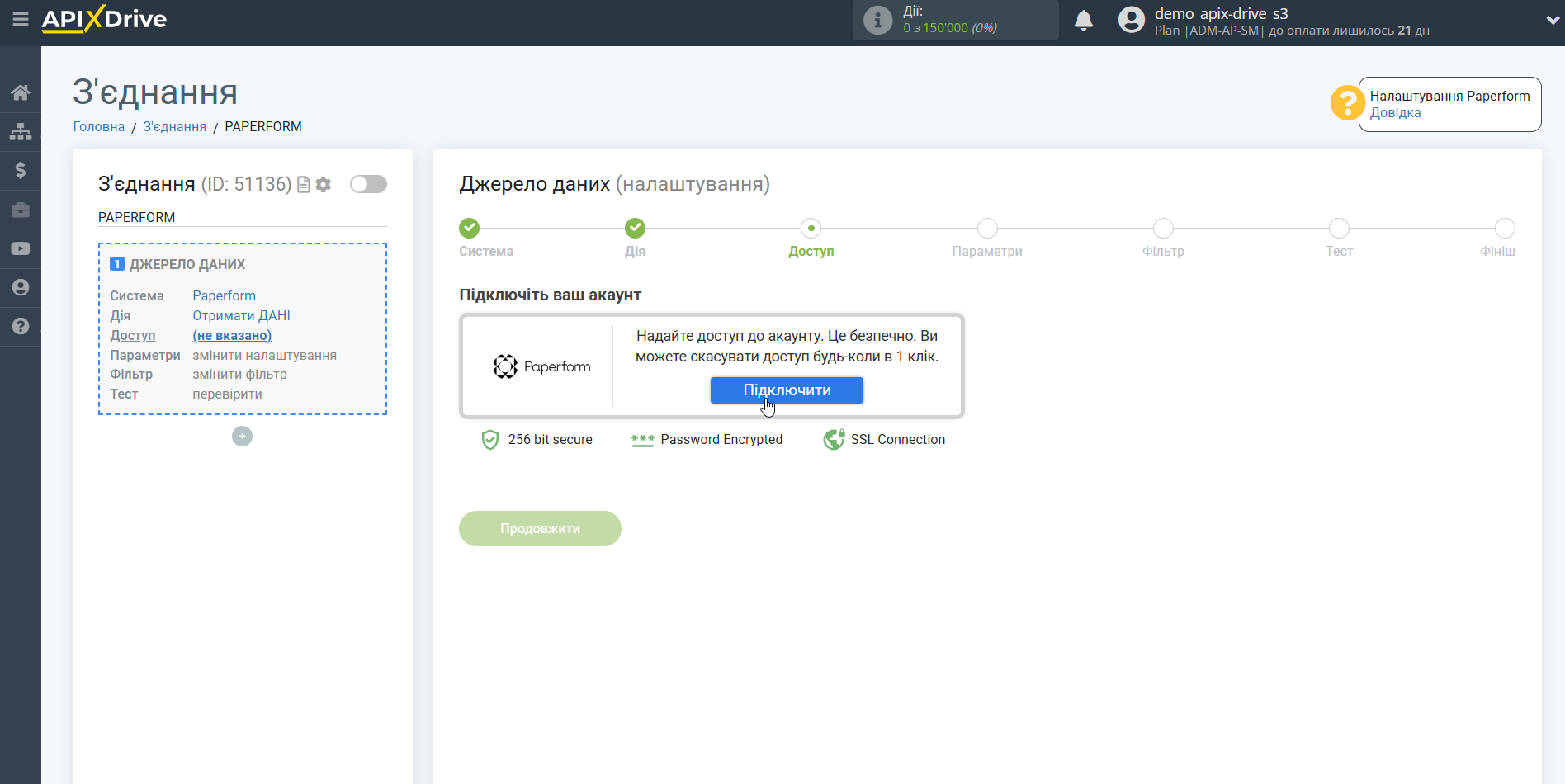This screenshot has width=1565, height=784.
Task: Add a new block with plus icon
Action: [x=242, y=437]
